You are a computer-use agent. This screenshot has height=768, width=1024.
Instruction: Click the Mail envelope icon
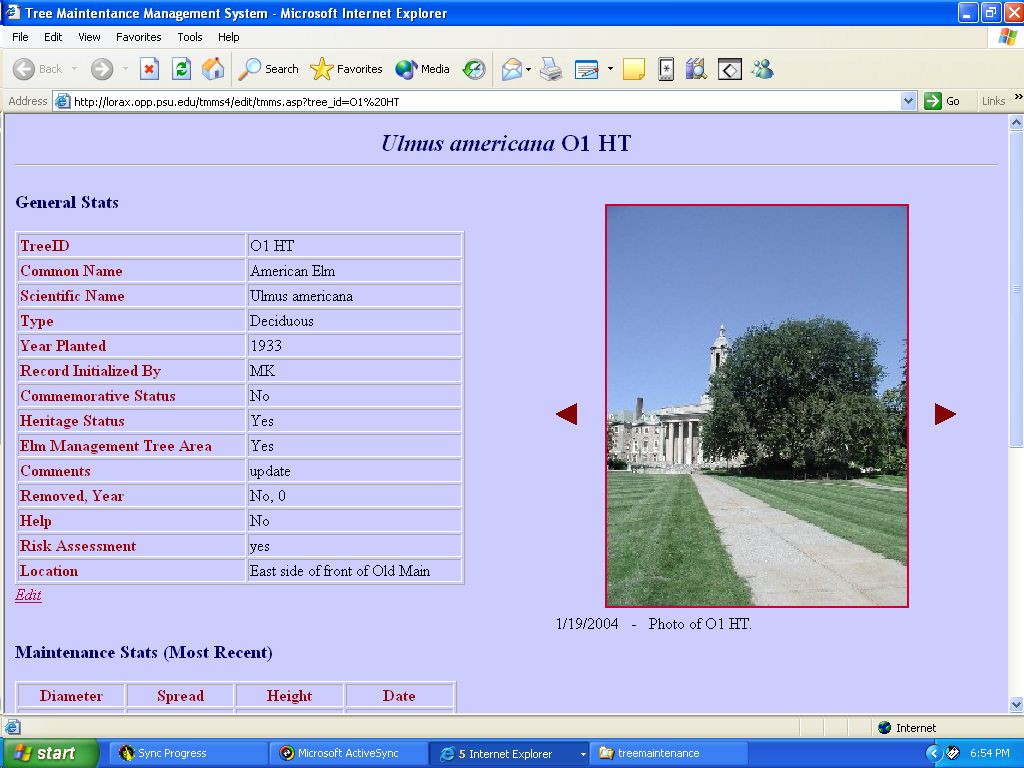[x=511, y=69]
